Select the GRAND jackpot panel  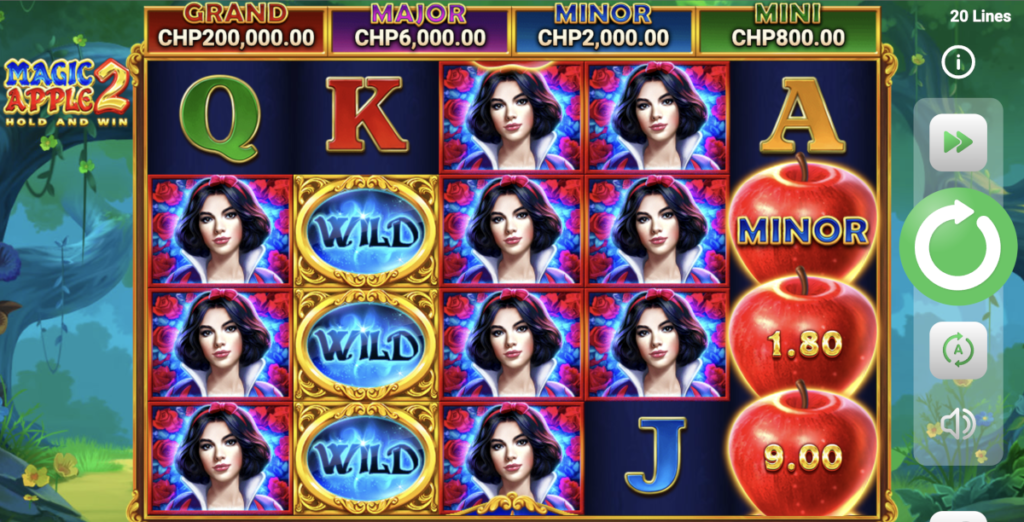[236, 30]
